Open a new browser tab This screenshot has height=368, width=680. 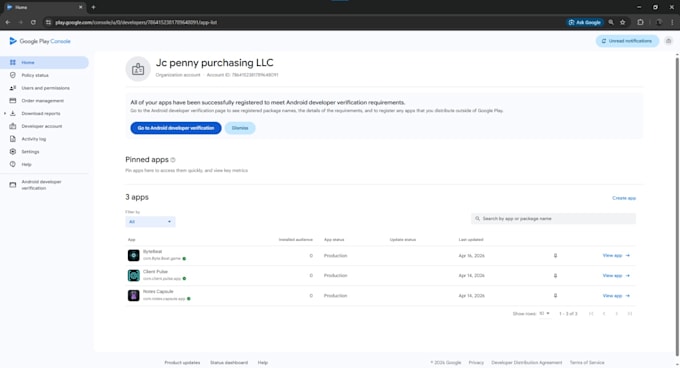tap(93, 7)
